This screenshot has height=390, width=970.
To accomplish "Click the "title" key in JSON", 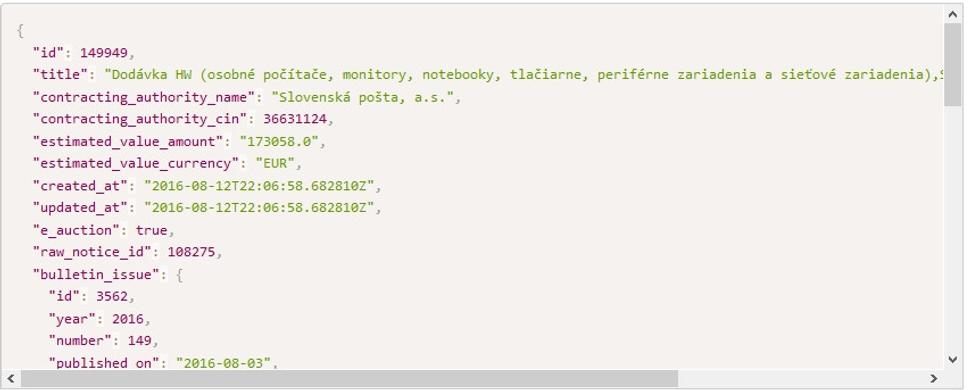I will 60,74.
